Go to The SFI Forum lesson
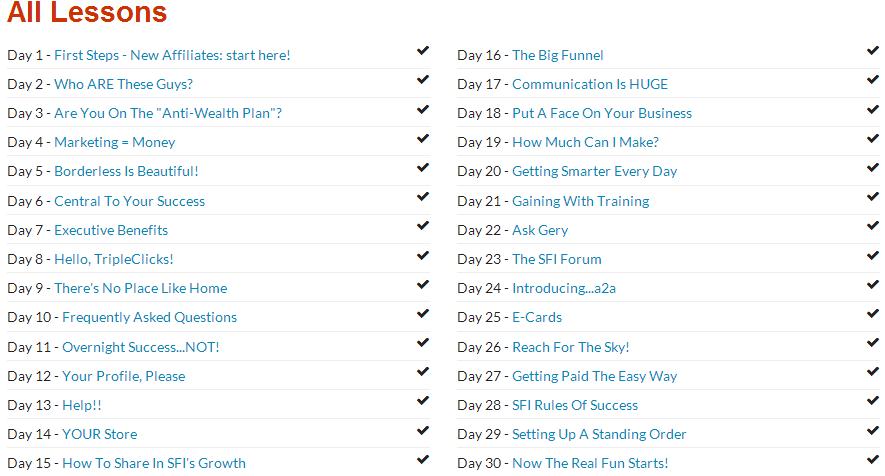This screenshot has width=885, height=476. [x=557, y=259]
